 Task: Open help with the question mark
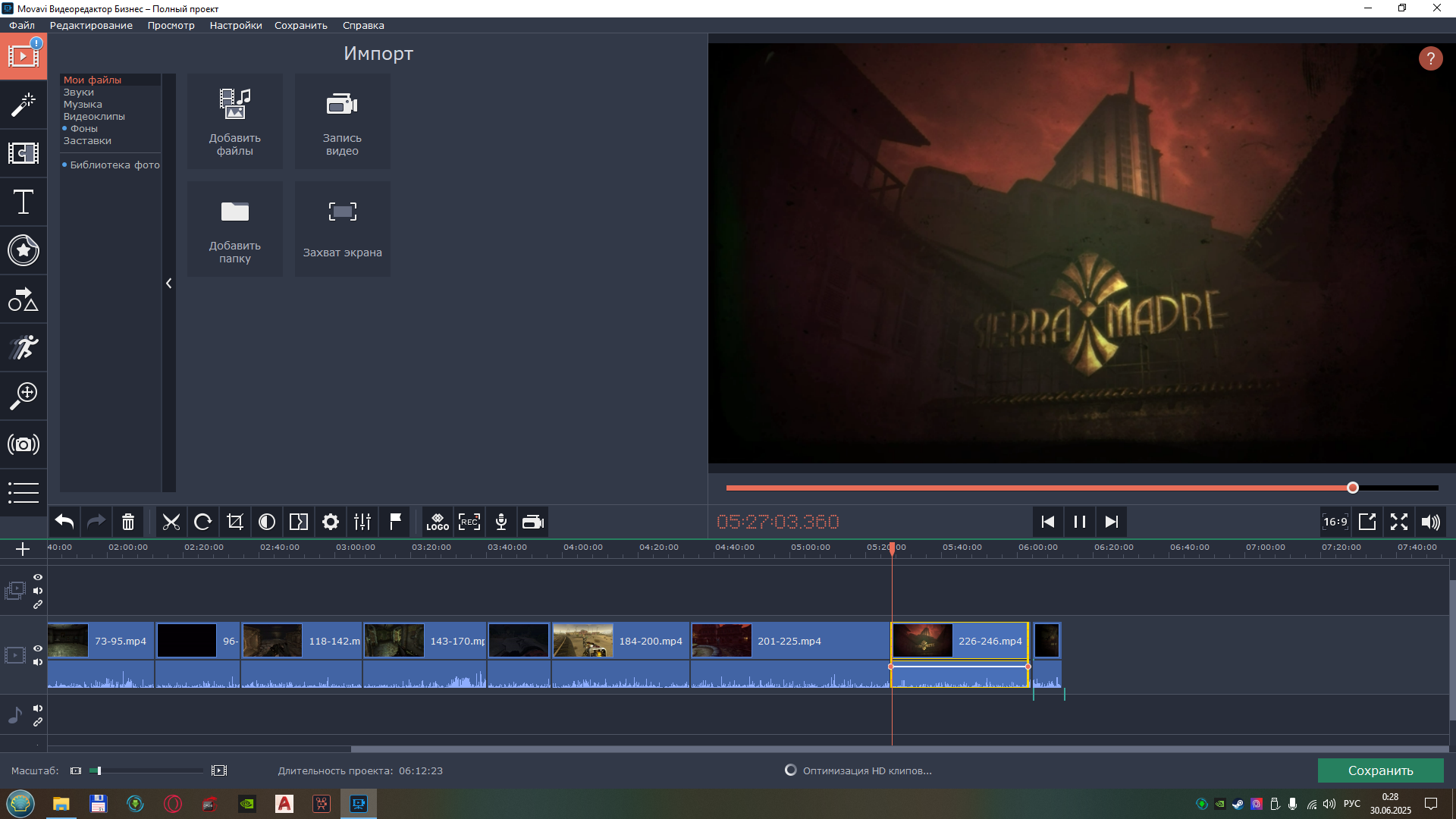click(x=1430, y=58)
